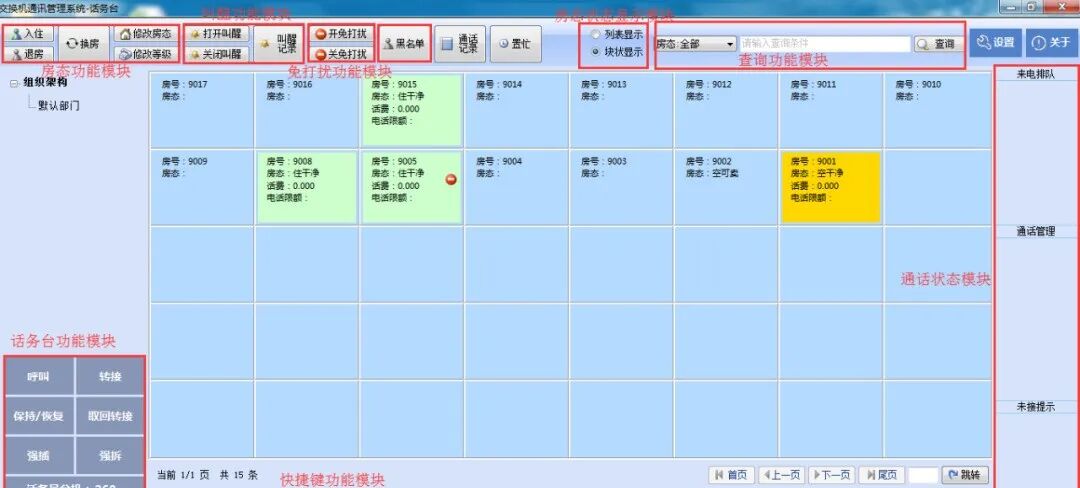Click 关闭叫醒 to disable wake-up call
This screenshot has height=488, width=1080.
pyautogui.click(x=216, y=54)
